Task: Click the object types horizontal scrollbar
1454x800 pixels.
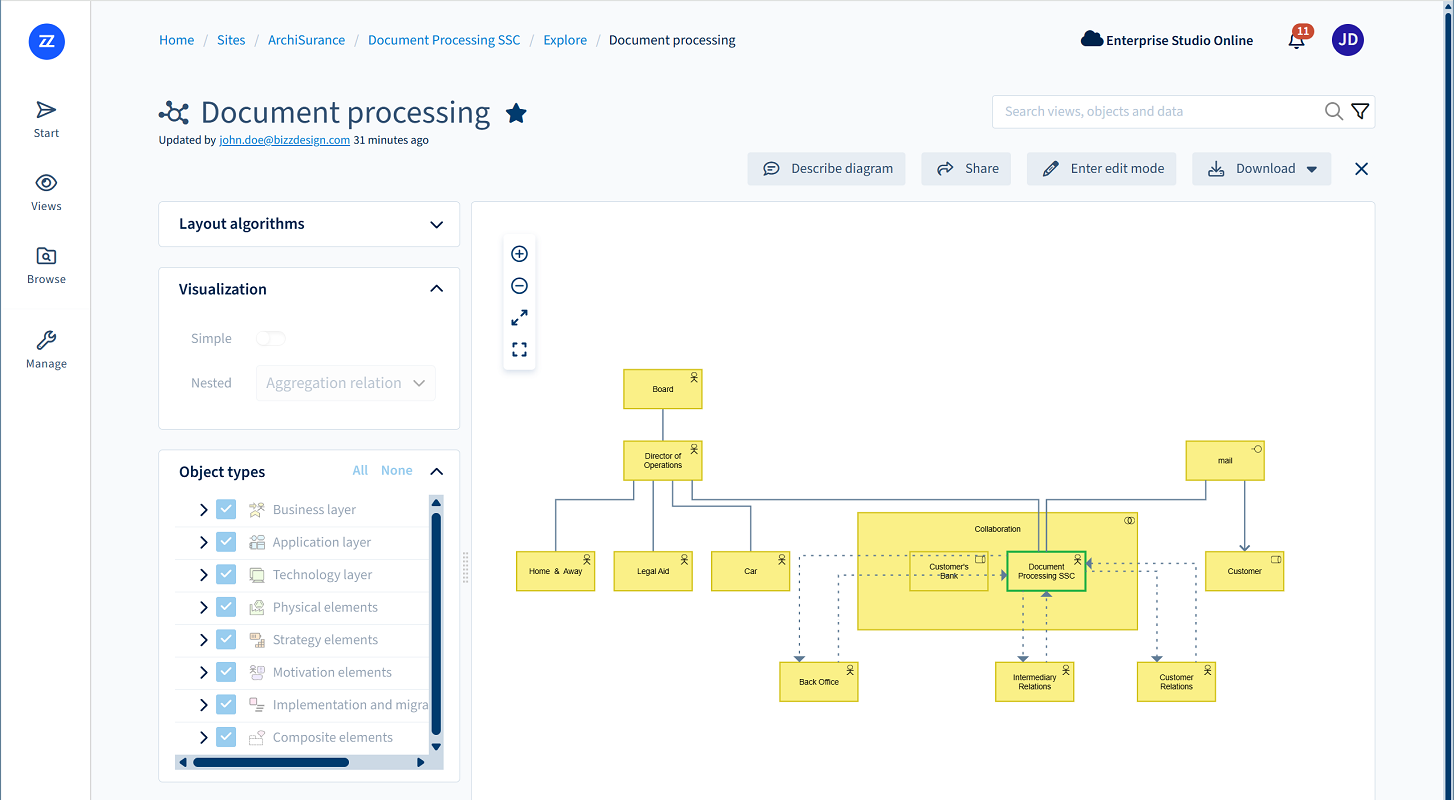Action: [x=271, y=762]
